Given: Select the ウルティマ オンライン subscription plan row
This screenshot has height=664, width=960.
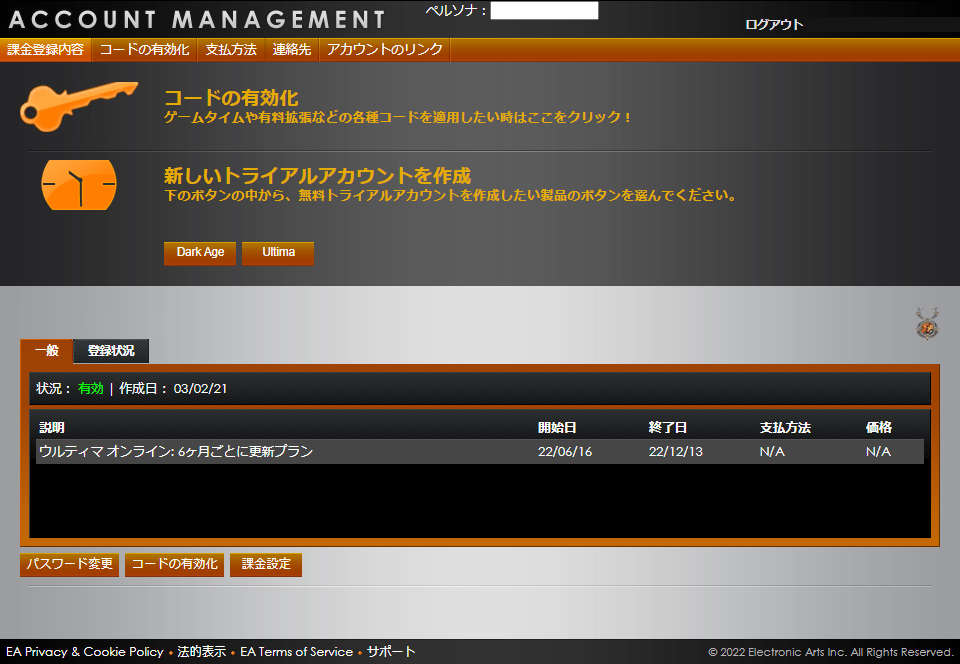Looking at the screenshot, I should coord(479,452).
